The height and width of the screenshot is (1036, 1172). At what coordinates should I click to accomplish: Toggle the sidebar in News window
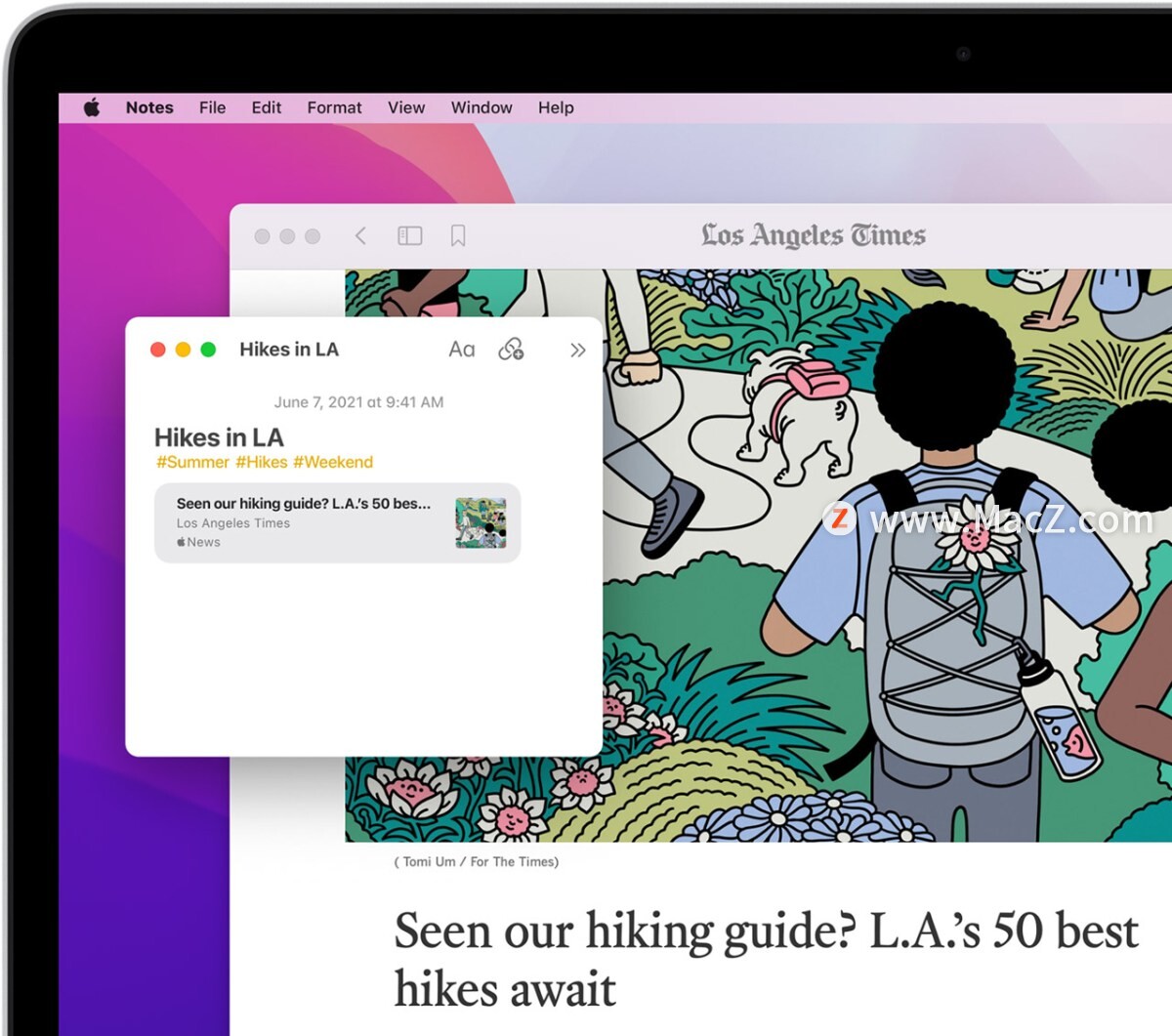[410, 235]
